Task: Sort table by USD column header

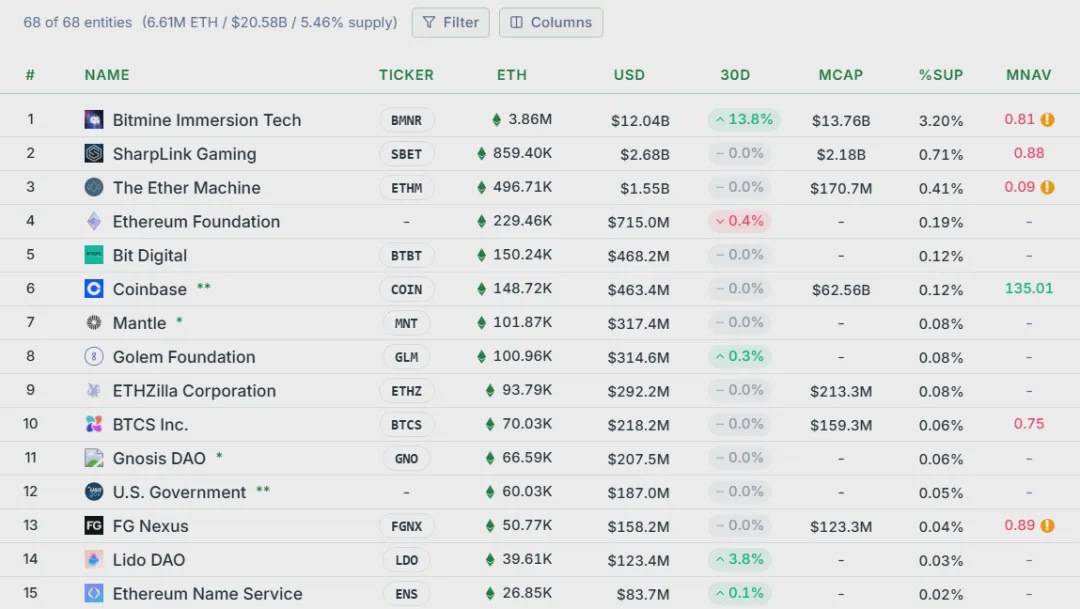Action: pos(629,75)
